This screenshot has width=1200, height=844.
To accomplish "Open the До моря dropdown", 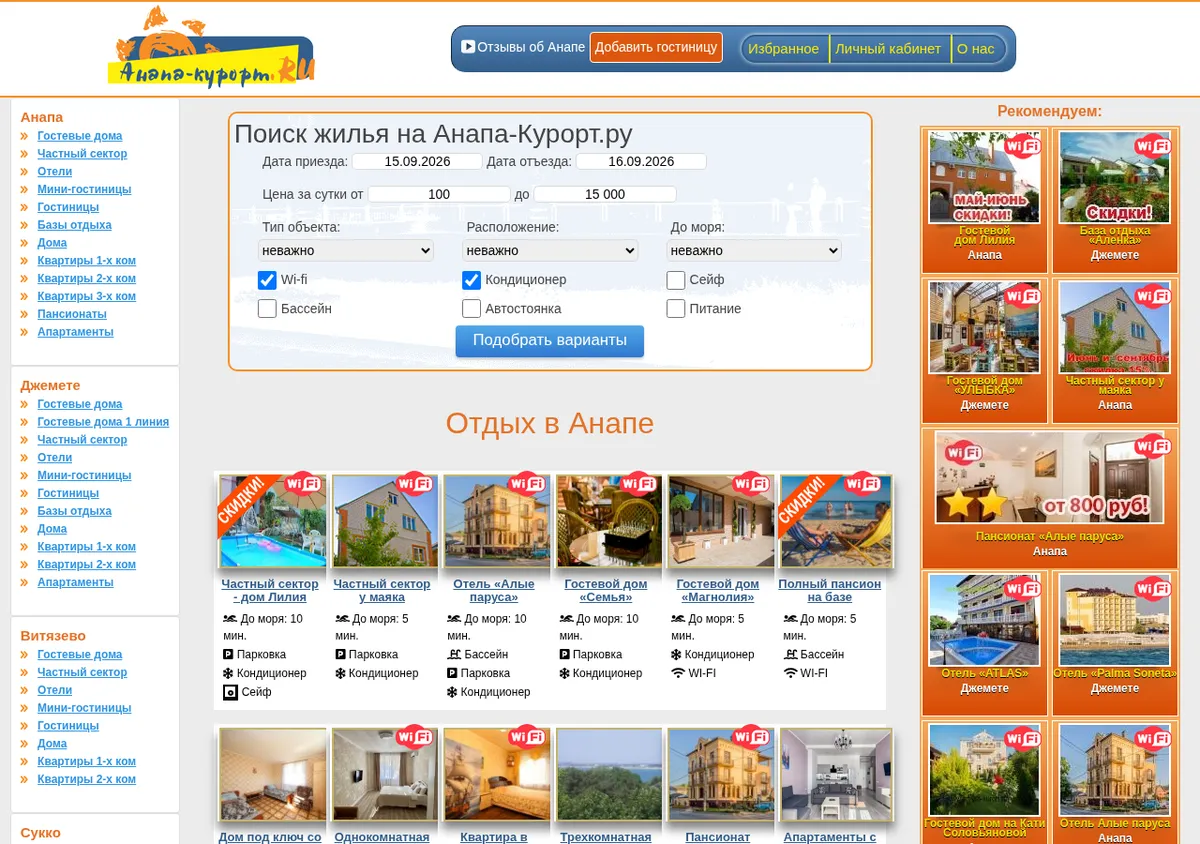I will coord(754,250).
